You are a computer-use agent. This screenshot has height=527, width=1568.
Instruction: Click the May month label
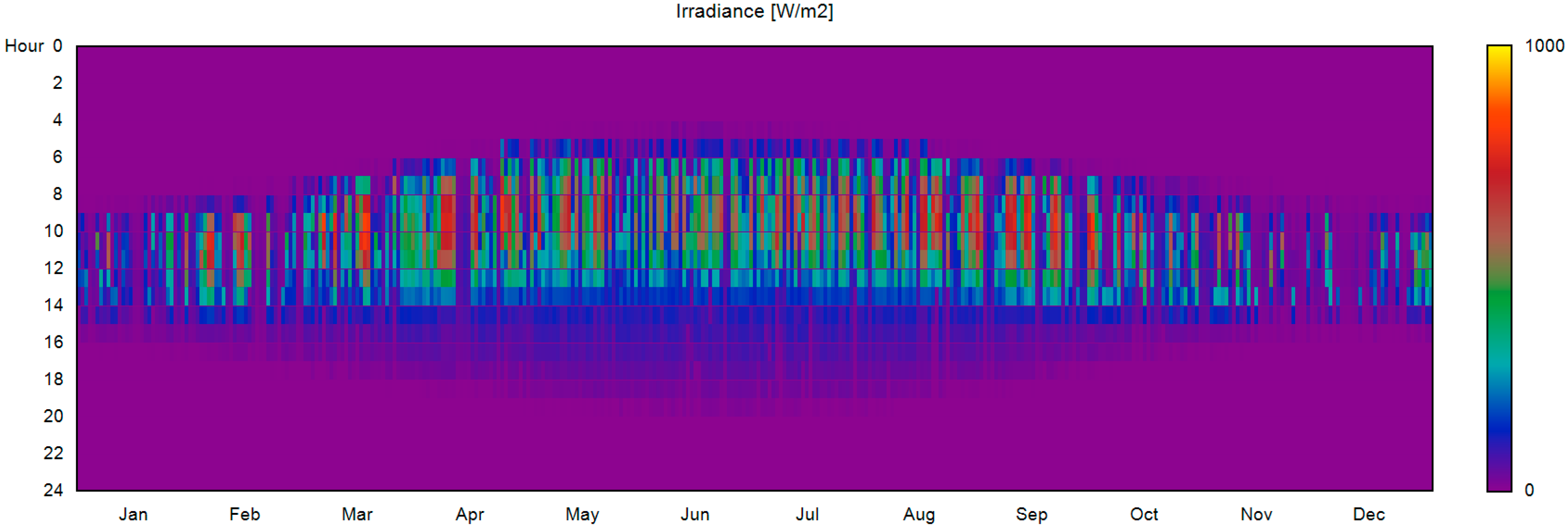[x=582, y=514]
